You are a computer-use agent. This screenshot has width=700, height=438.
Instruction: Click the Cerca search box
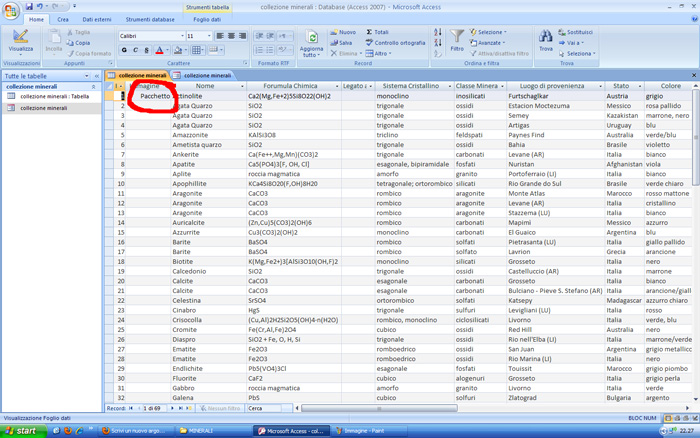264,408
